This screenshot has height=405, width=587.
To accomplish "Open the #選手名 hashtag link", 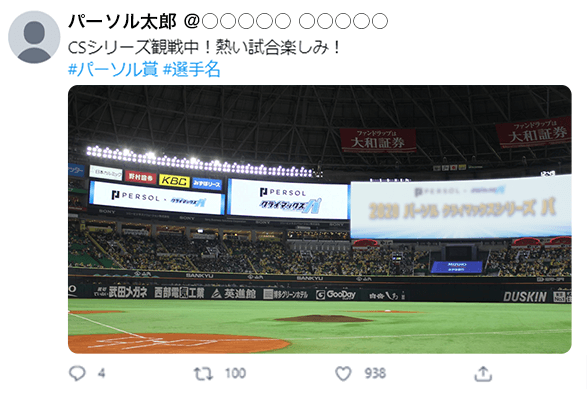I will 192,70.
